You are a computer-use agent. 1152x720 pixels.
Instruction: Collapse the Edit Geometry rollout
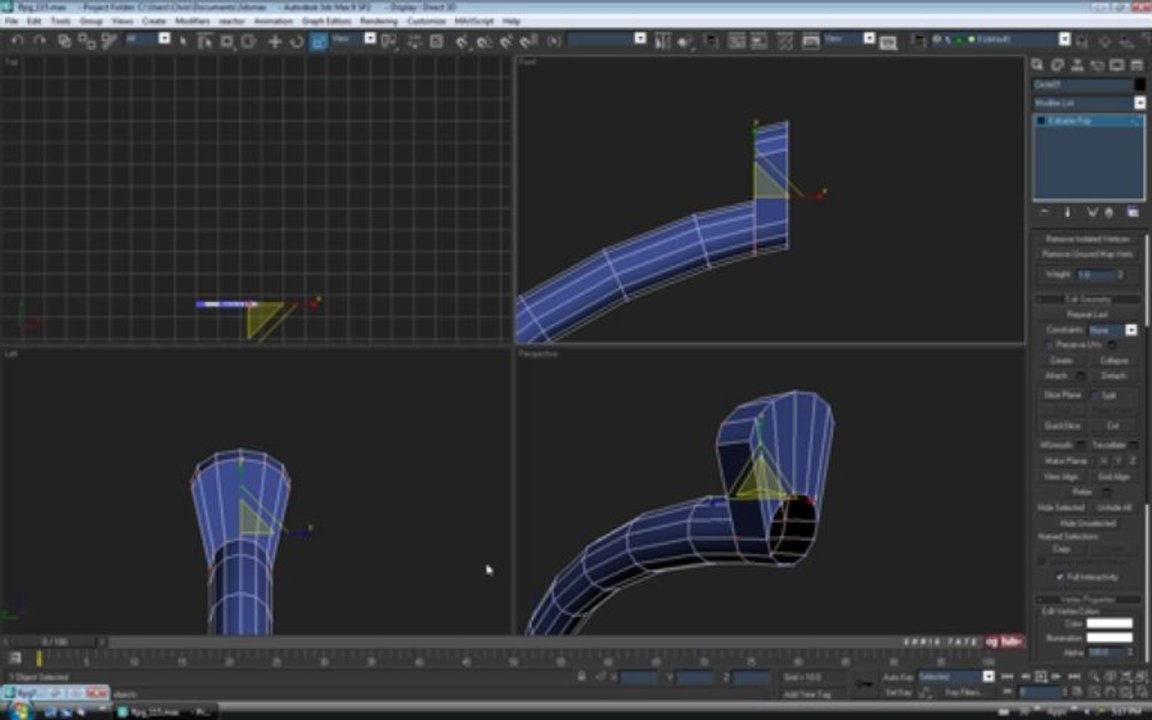[1087, 299]
